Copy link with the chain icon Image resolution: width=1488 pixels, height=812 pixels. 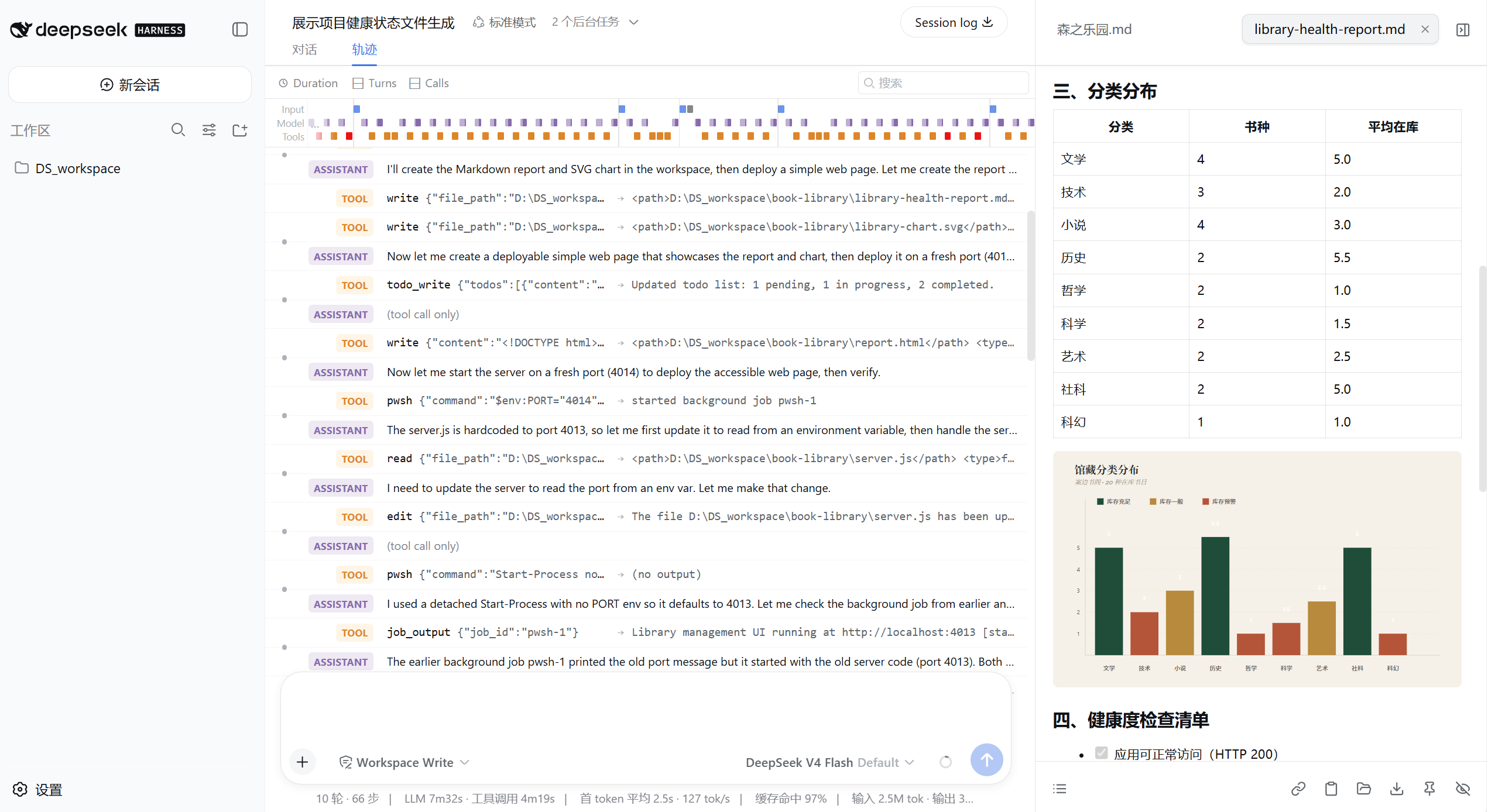tap(1298, 789)
